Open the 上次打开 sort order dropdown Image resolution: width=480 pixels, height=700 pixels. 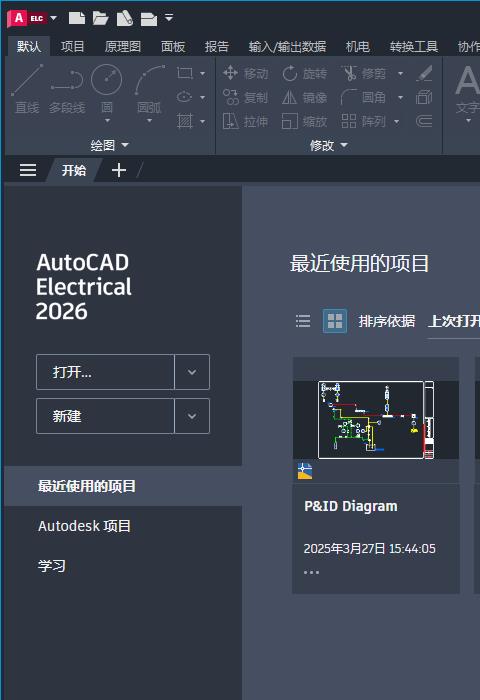click(454, 321)
